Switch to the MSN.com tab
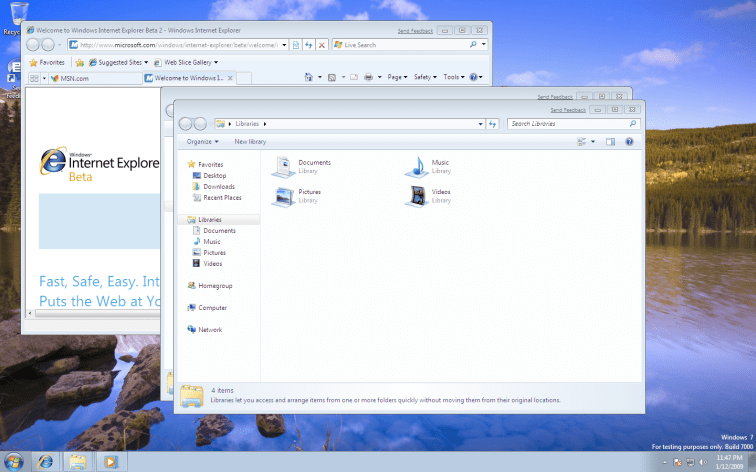Viewport: 756px width, 472px height. coord(95,78)
